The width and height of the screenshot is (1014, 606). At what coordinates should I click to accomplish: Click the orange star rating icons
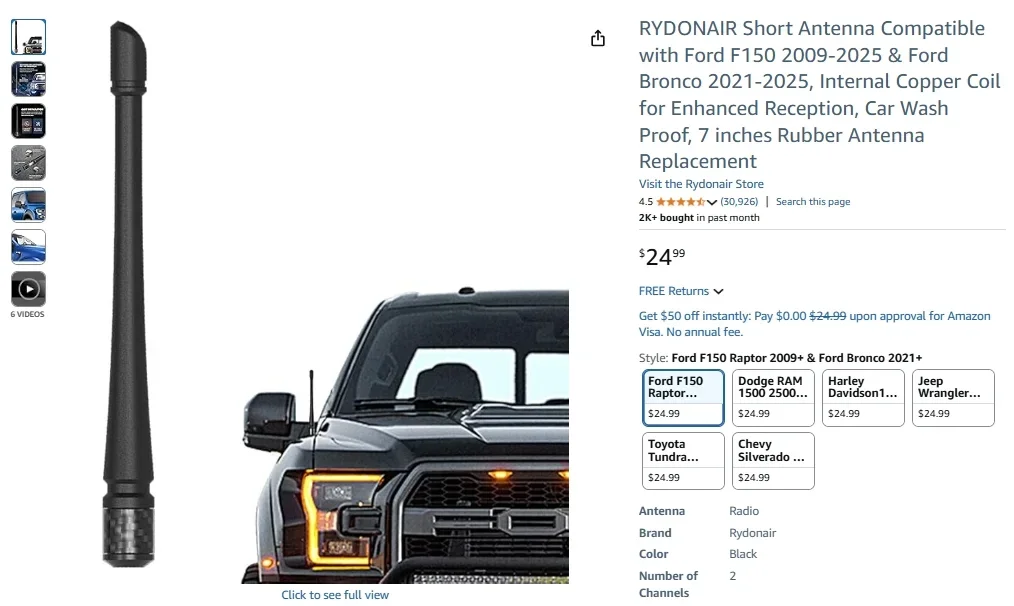click(x=680, y=202)
